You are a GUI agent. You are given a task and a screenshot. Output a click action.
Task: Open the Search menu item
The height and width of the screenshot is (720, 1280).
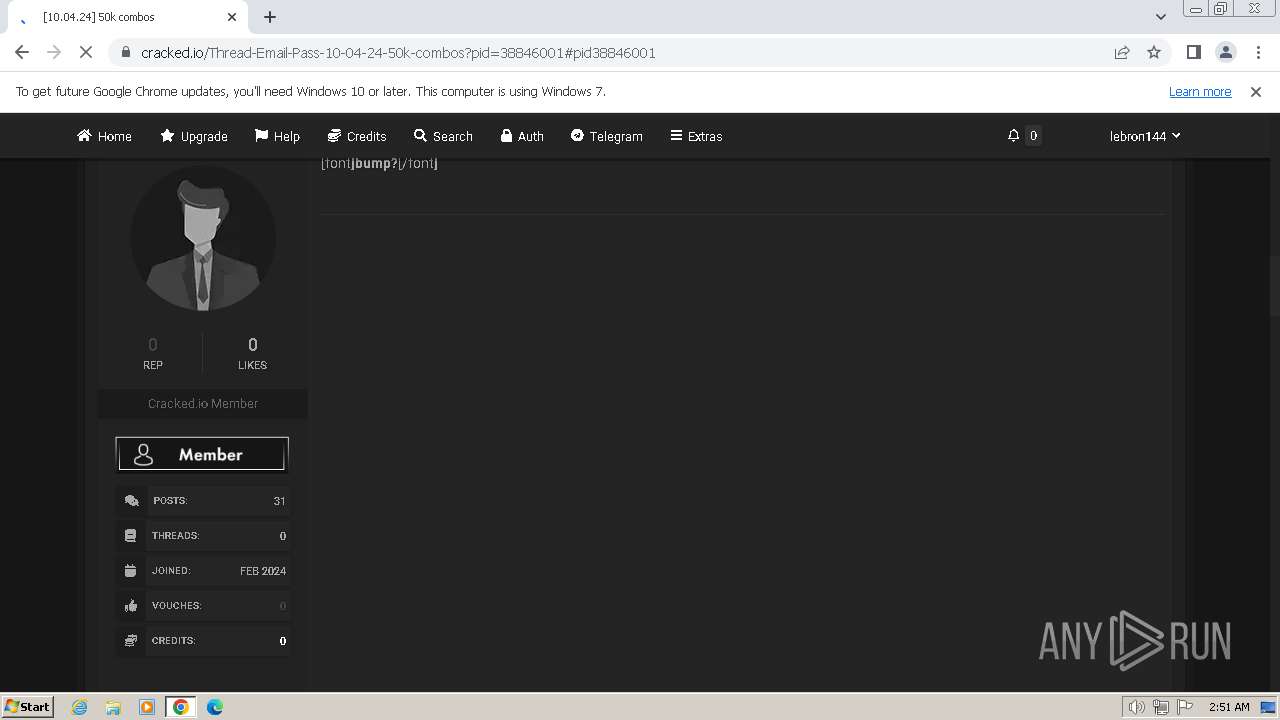[x=443, y=136]
